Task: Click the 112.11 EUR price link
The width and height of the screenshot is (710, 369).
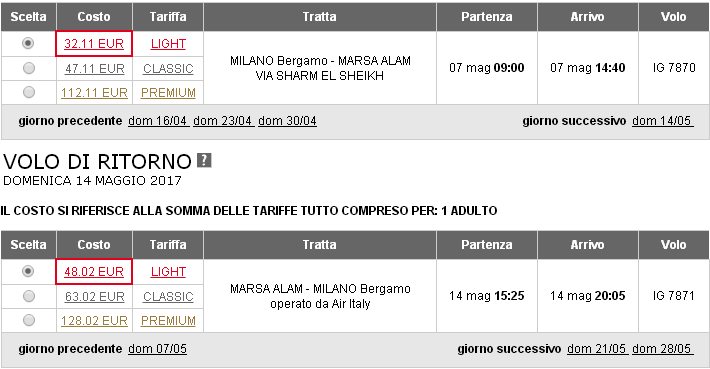Action: 94,93
